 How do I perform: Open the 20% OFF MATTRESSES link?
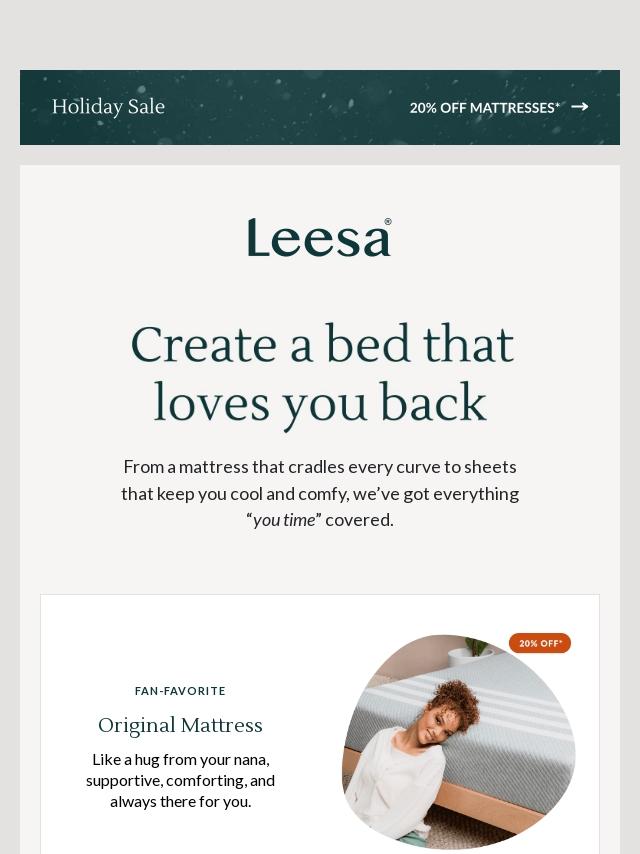coord(484,107)
